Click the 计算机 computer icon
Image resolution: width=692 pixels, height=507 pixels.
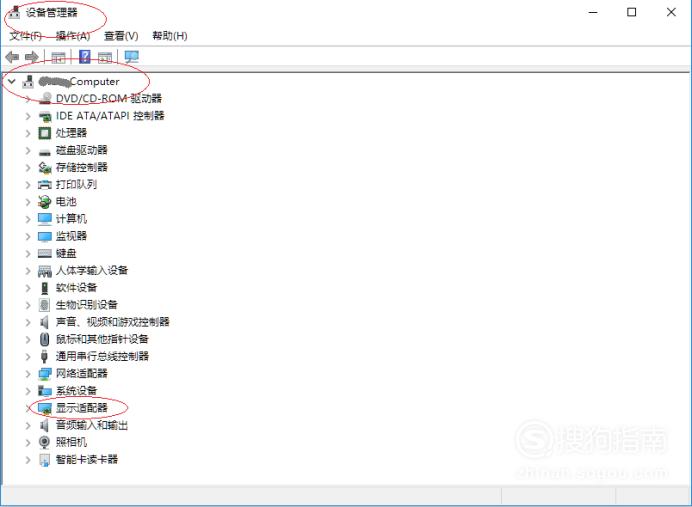(45, 219)
